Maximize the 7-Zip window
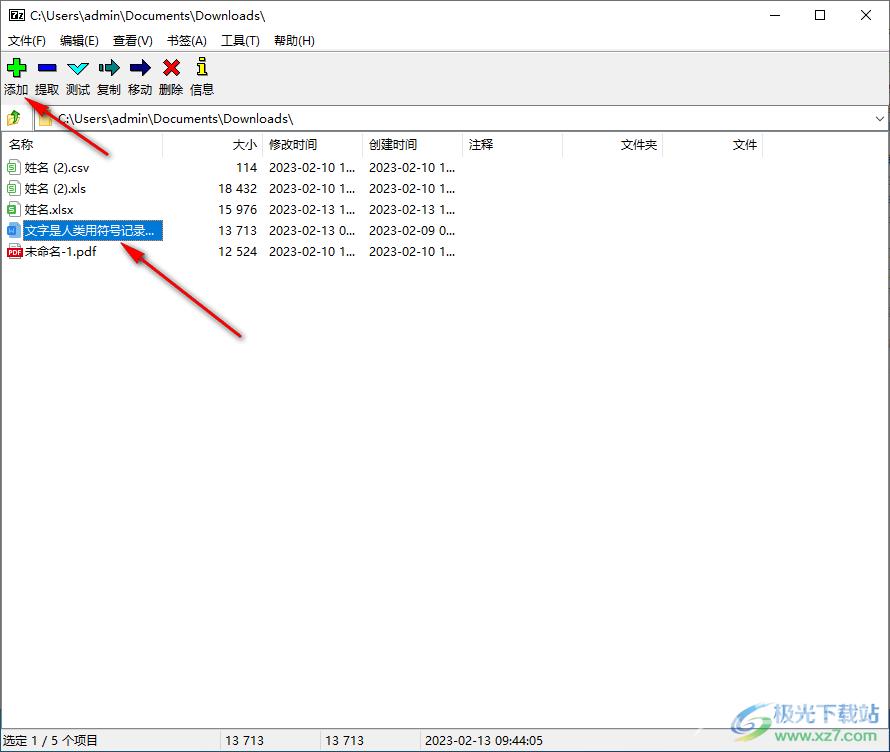Screen dimensions: 890x752 pyautogui.click(x=820, y=15)
